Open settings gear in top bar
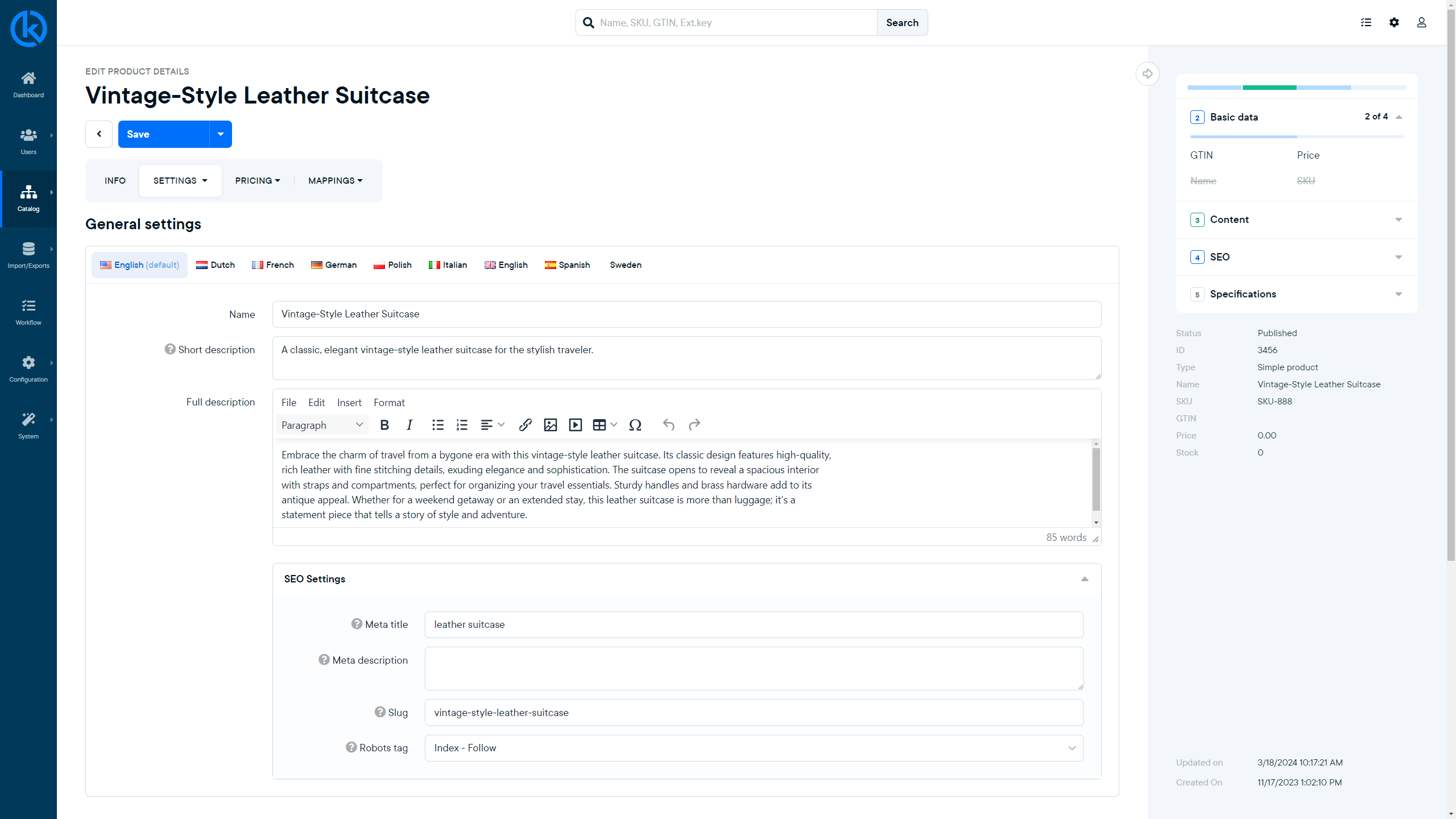1456x819 pixels. pos(1394,22)
